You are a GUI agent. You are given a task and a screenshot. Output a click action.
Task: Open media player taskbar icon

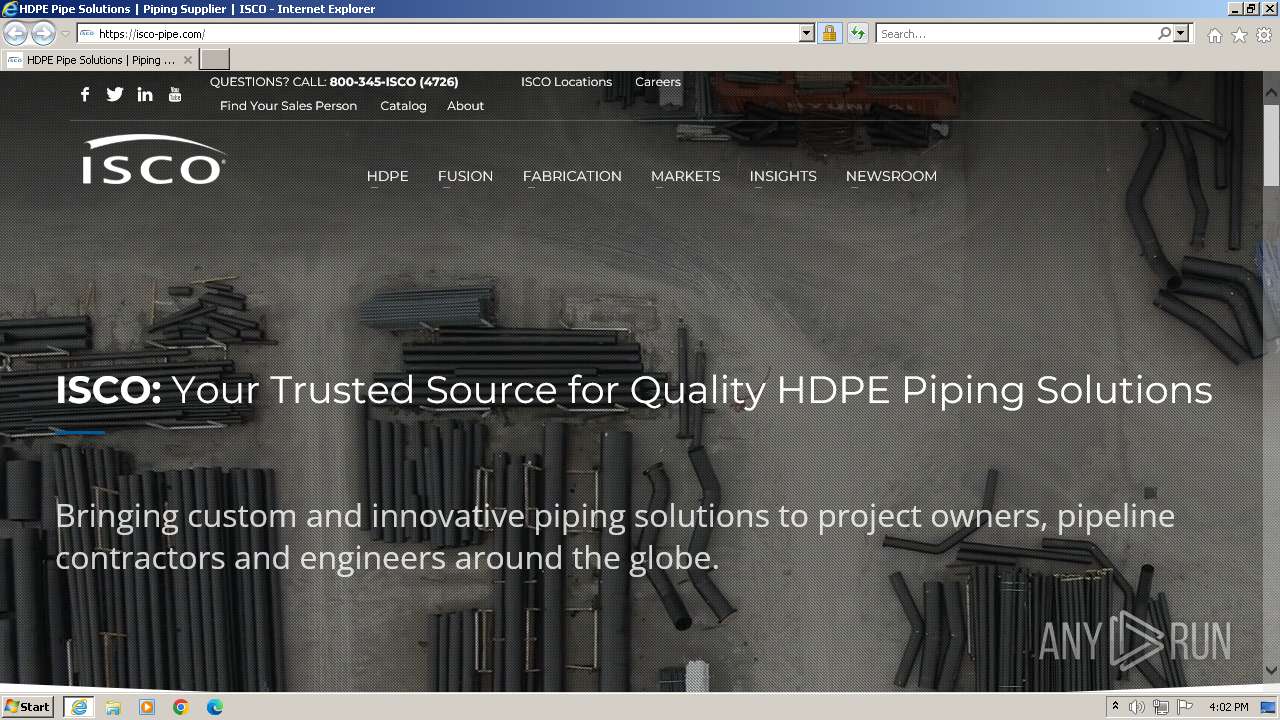coord(147,707)
